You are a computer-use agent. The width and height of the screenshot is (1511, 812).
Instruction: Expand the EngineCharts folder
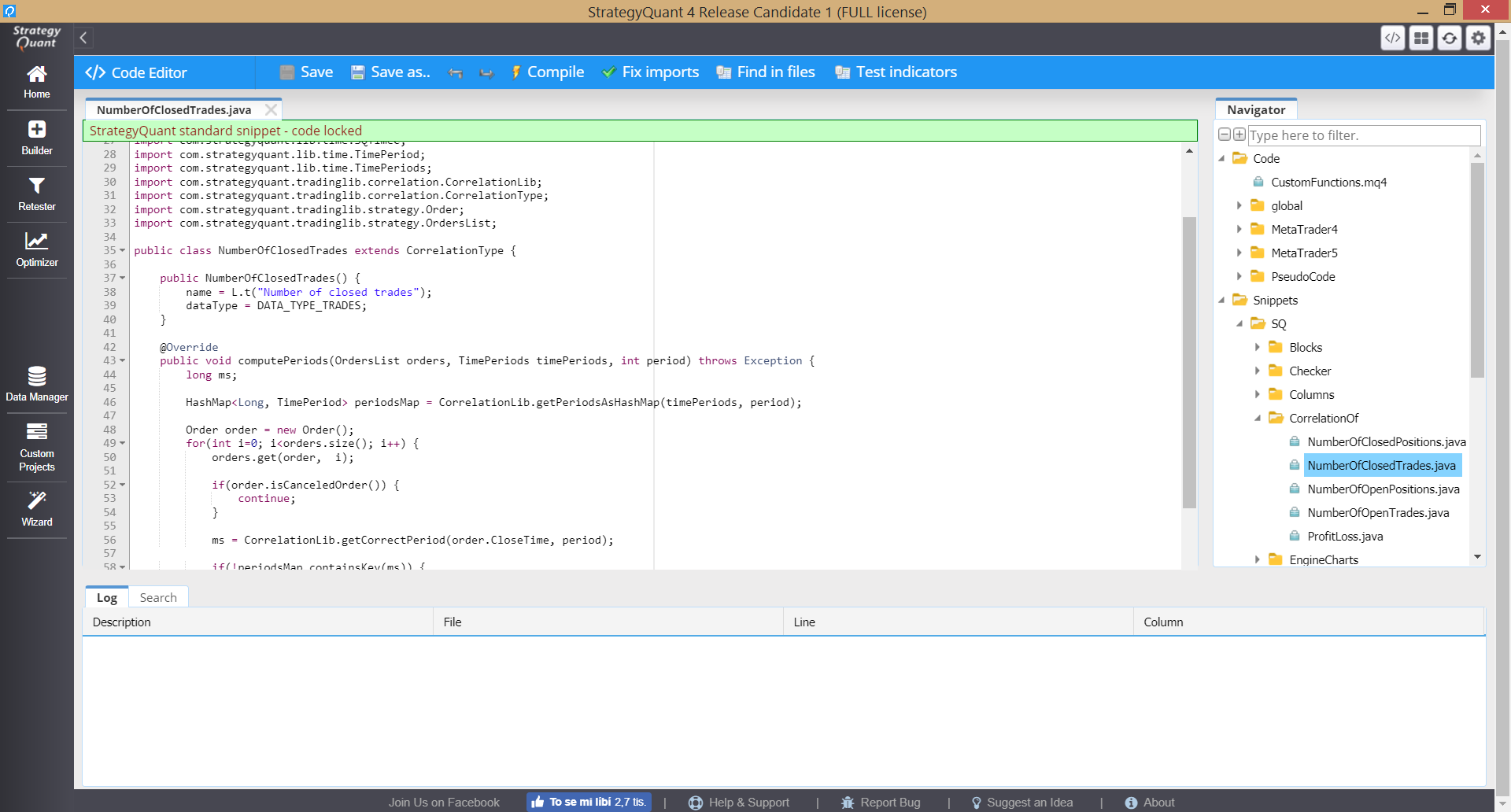pyautogui.click(x=1258, y=559)
